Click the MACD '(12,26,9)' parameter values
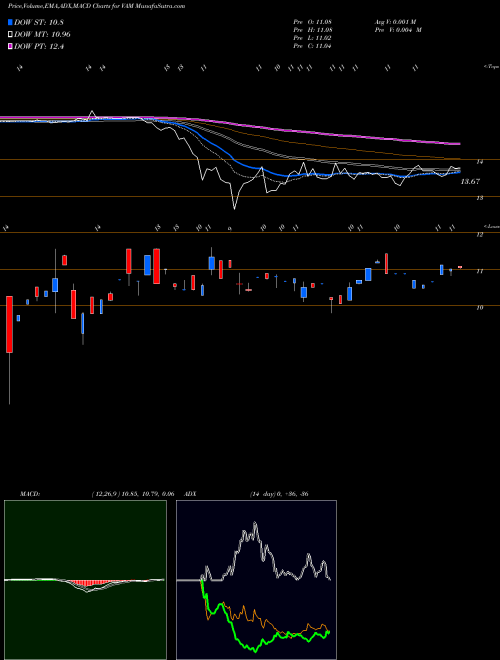Image resolution: width=500 pixels, height=660 pixels. tap(133, 494)
